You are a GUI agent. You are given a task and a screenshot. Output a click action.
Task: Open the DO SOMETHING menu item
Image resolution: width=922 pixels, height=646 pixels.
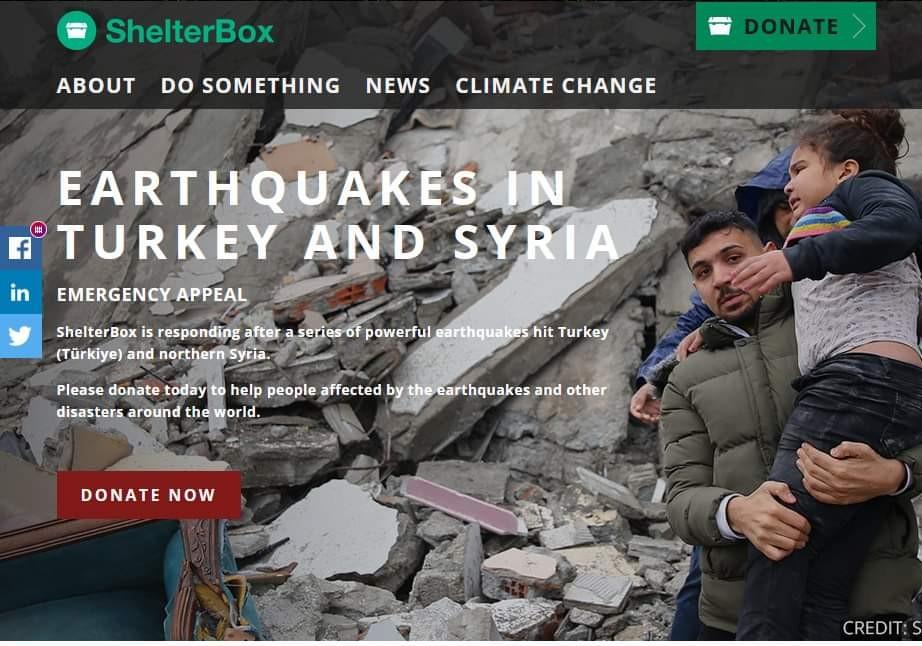pyautogui.click(x=250, y=86)
